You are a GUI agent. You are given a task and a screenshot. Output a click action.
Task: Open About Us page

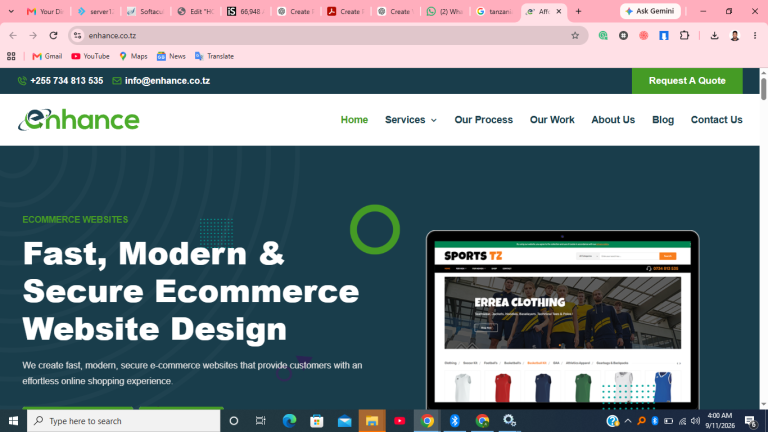613,120
